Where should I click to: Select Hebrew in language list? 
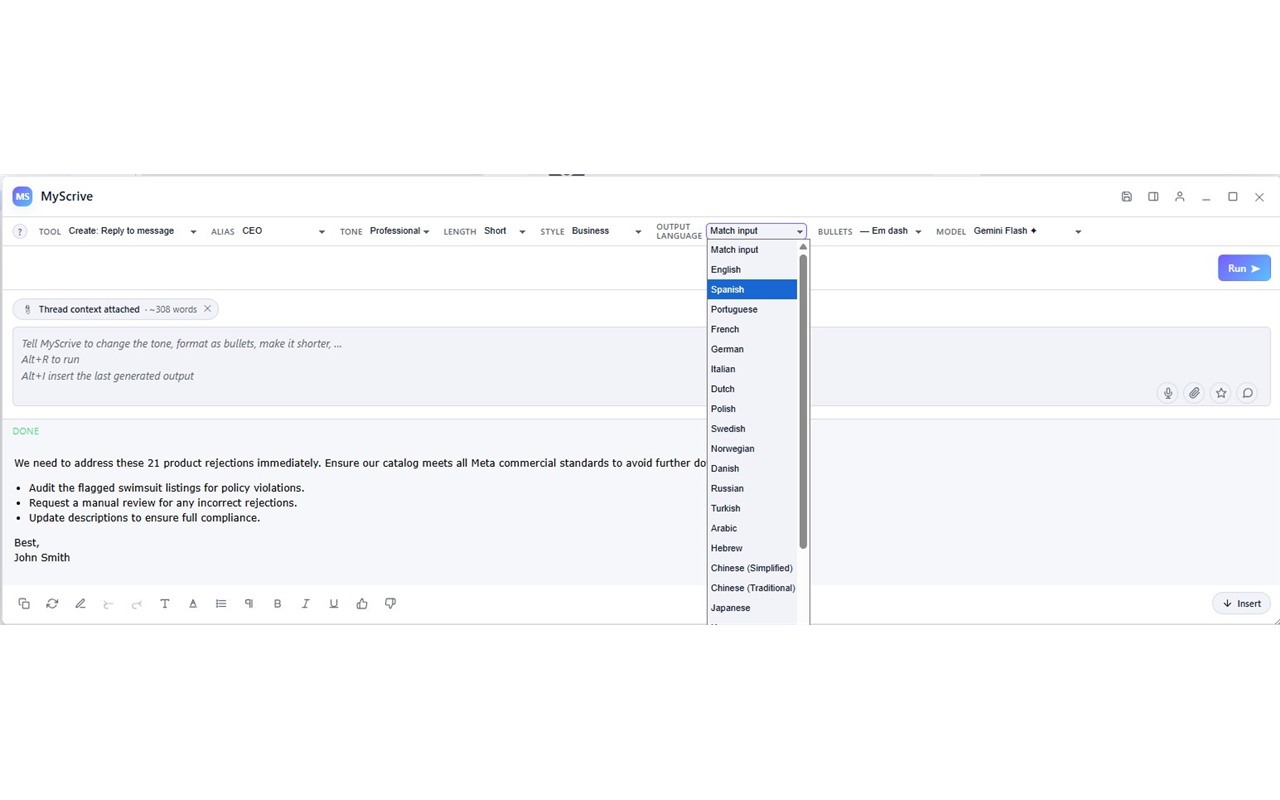(752, 548)
